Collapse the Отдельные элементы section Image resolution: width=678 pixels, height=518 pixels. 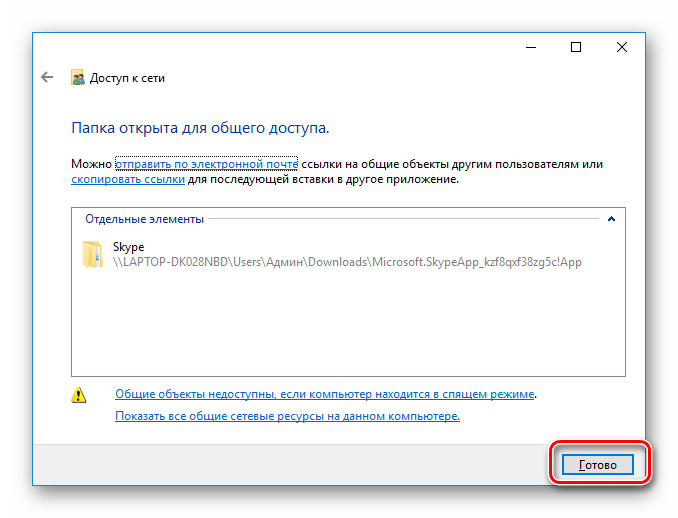tap(611, 219)
